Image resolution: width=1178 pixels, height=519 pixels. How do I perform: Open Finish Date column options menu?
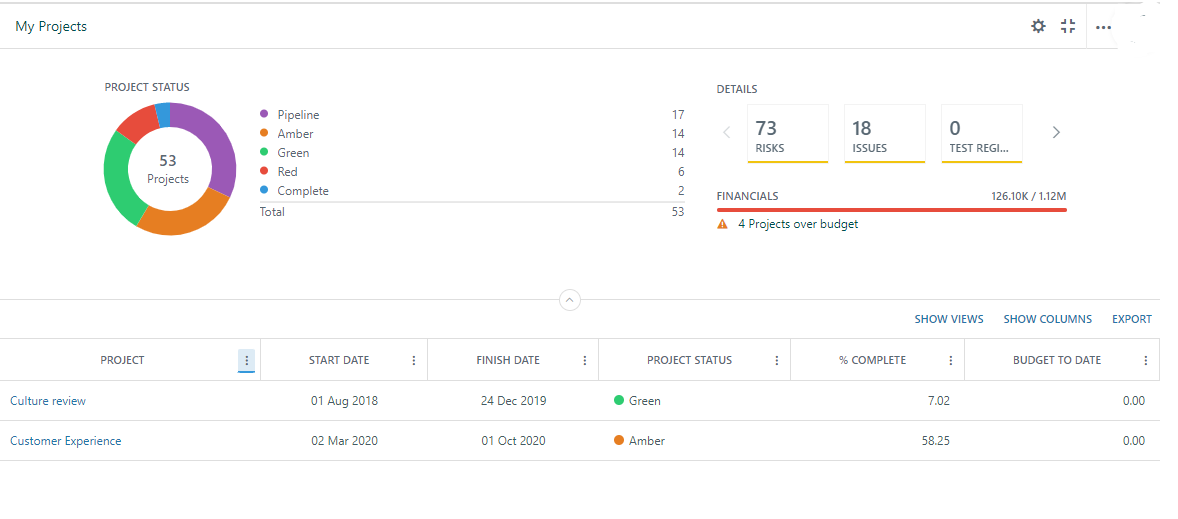coord(584,361)
